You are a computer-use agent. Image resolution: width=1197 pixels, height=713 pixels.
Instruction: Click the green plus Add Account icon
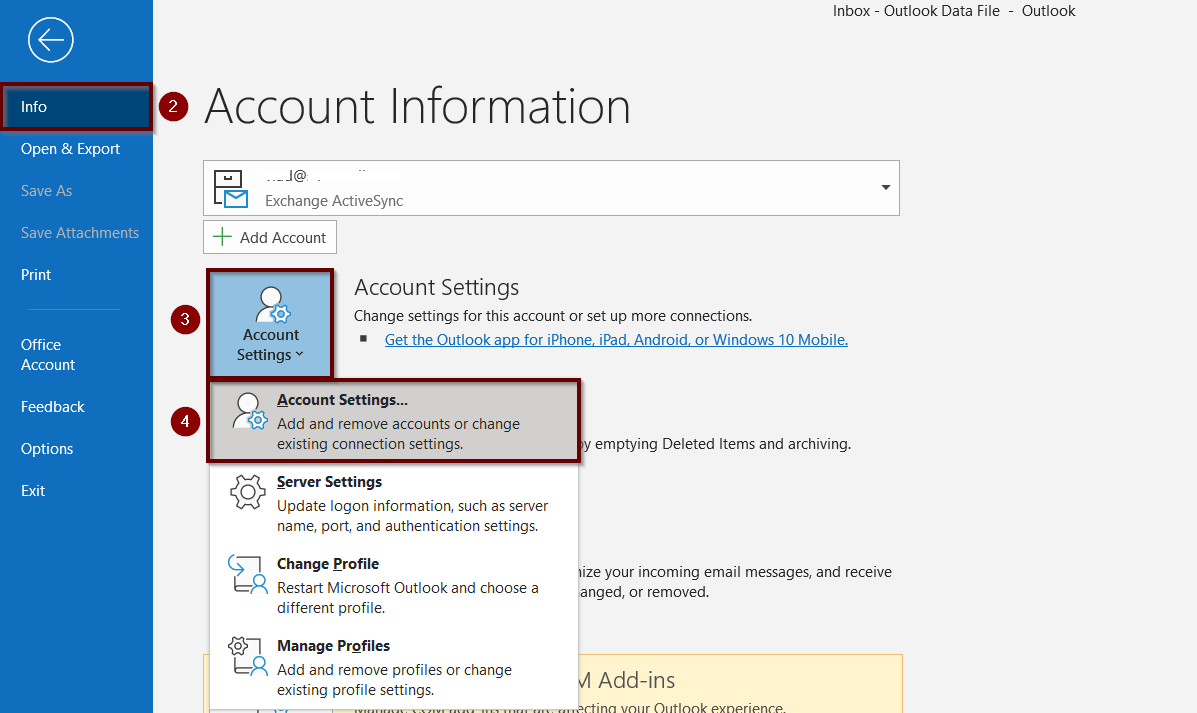222,238
